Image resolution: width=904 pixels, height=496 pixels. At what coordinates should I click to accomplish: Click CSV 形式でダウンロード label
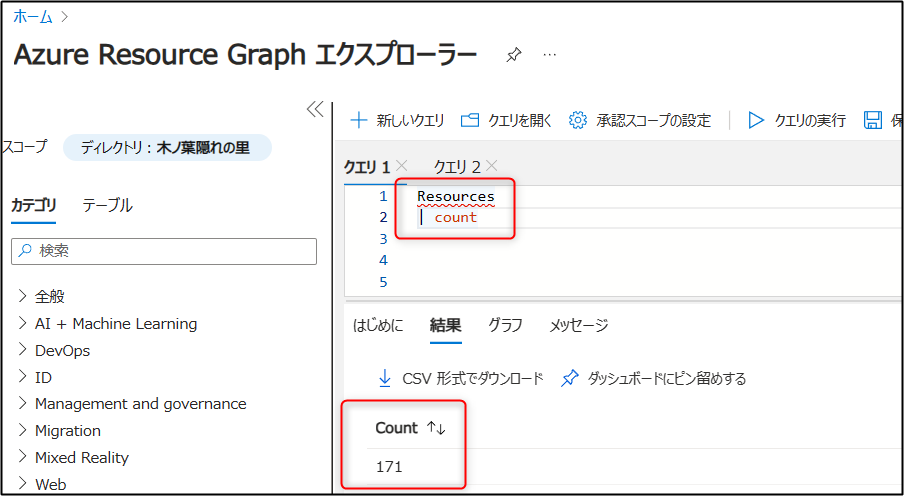(x=473, y=379)
